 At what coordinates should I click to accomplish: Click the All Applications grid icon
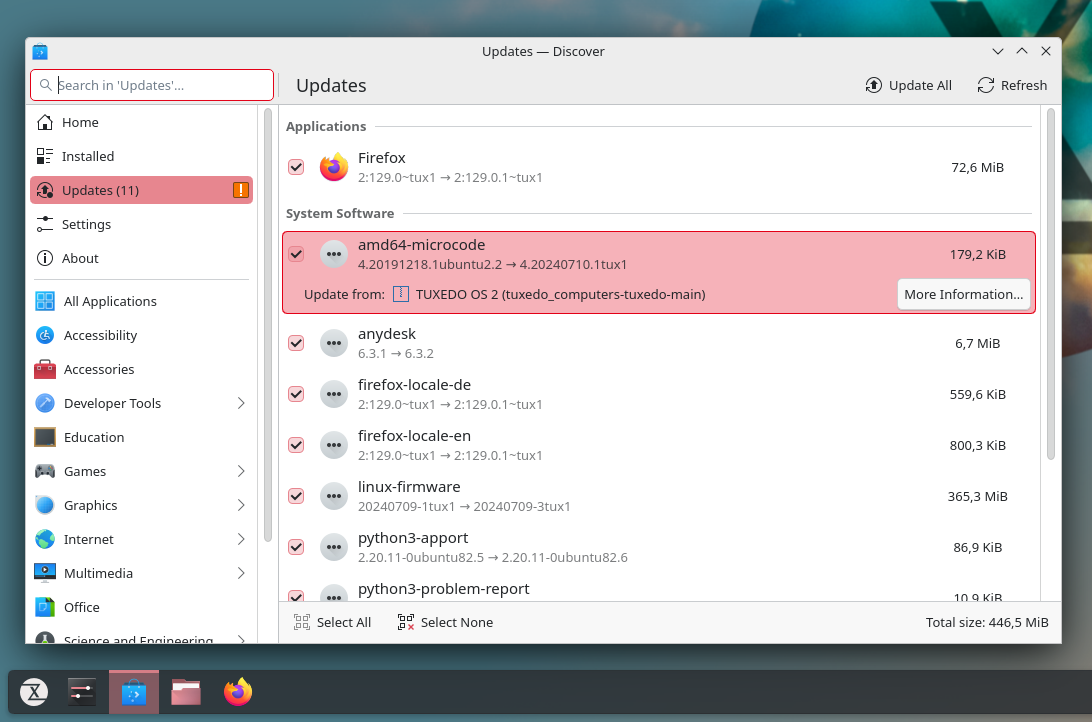(45, 301)
